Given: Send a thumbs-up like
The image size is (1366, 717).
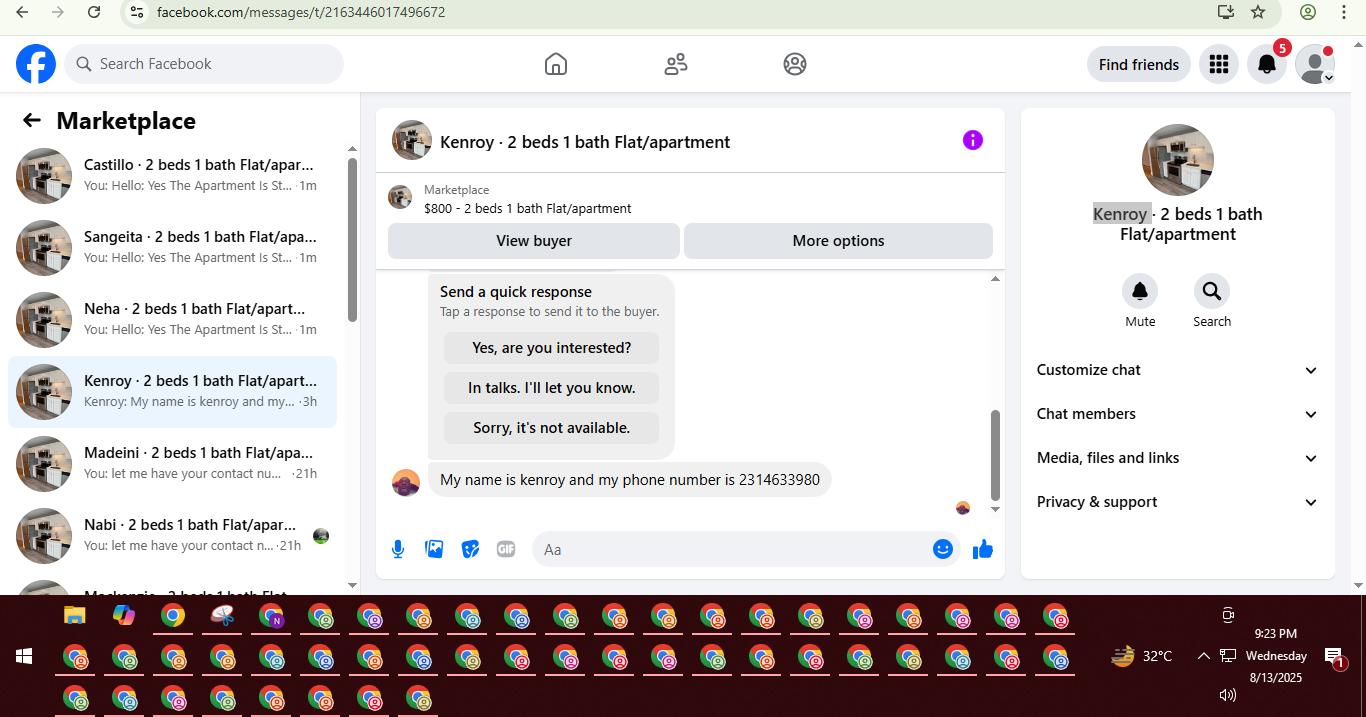Looking at the screenshot, I should pos(983,549).
